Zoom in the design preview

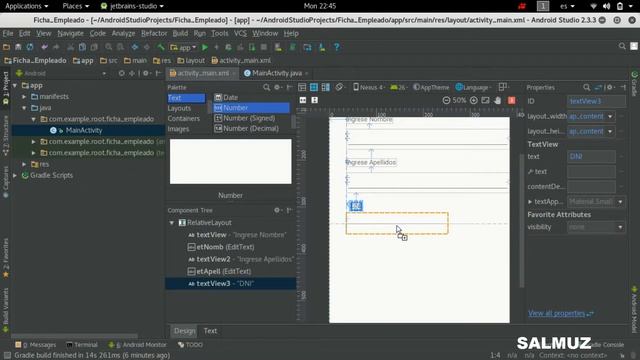[x=473, y=100]
